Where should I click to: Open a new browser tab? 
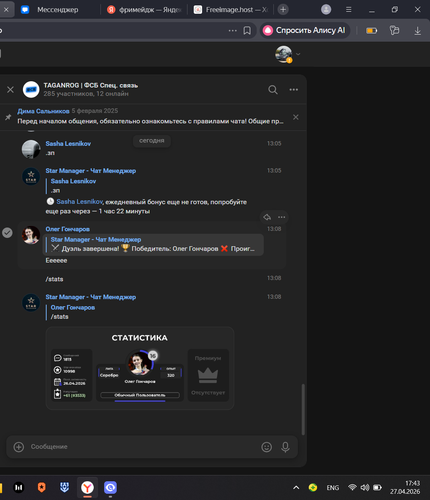tap(283, 10)
